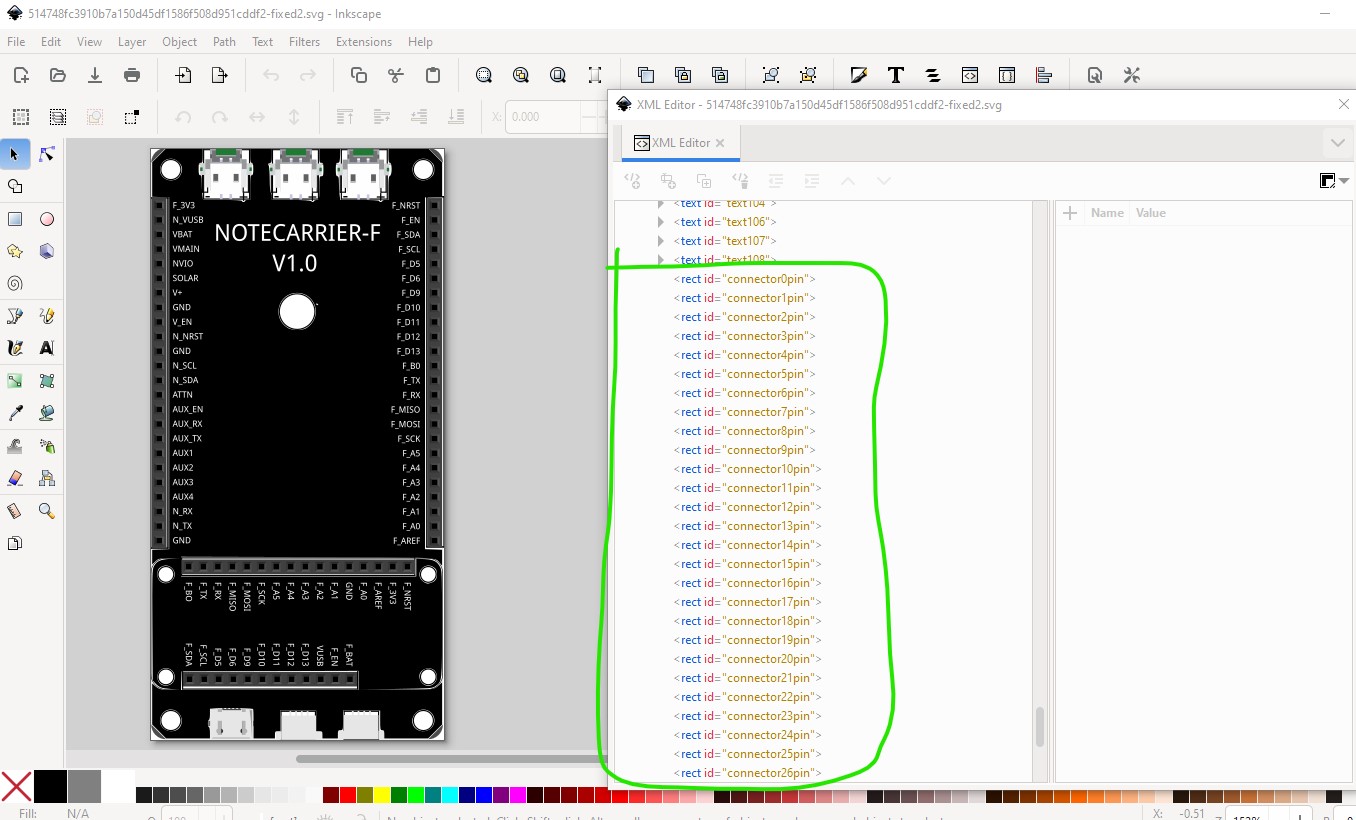This screenshot has height=820, width=1356.
Task: Select the Calligraphy tool
Action: 15,348
